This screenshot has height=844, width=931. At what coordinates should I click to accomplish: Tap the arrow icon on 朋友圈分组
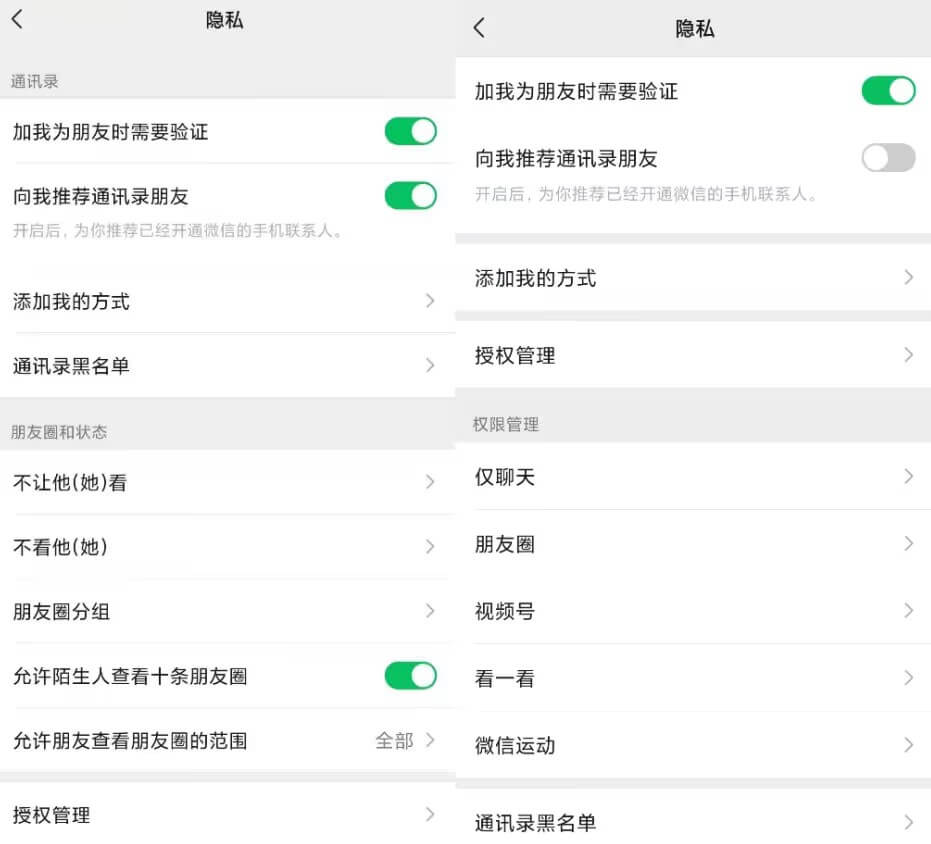tap(429, 611)
